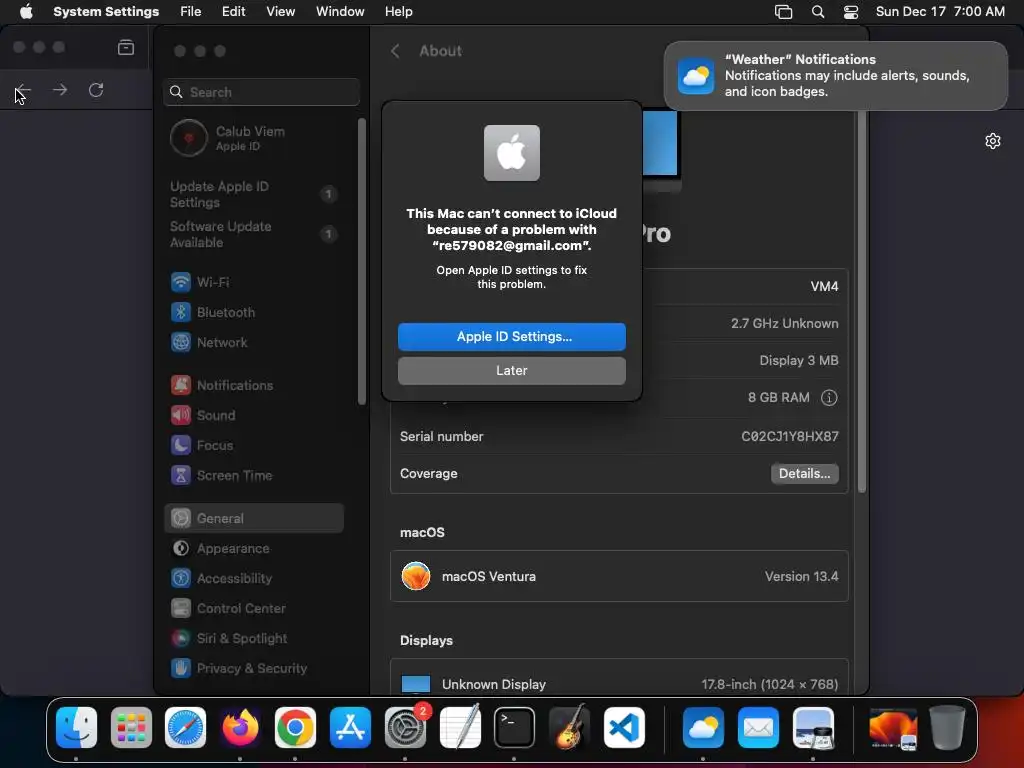Open System Settings Dock icon with badge
This screenshot has height=768, width=1024.
point(405,727)
